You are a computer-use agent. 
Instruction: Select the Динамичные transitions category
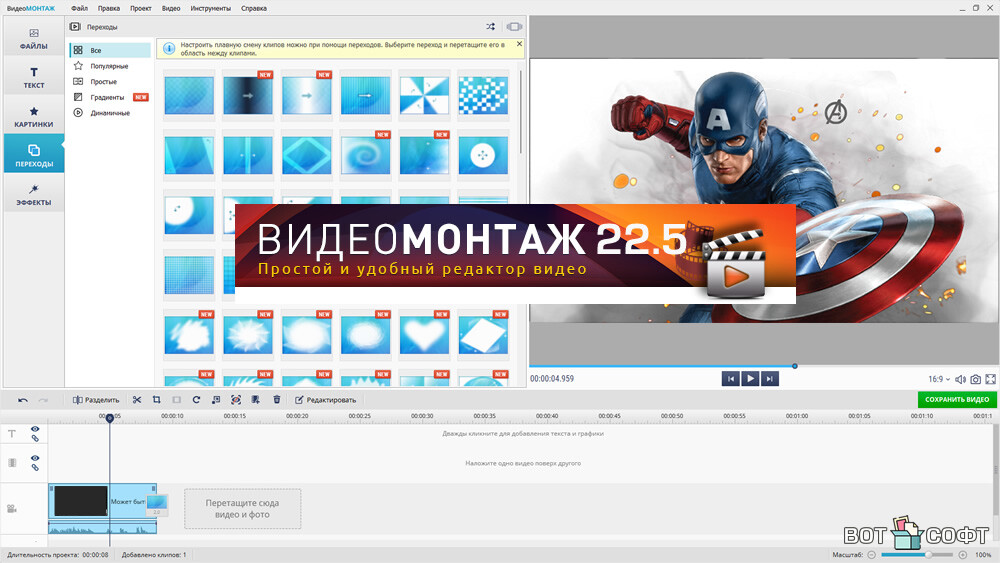(110, 113)
